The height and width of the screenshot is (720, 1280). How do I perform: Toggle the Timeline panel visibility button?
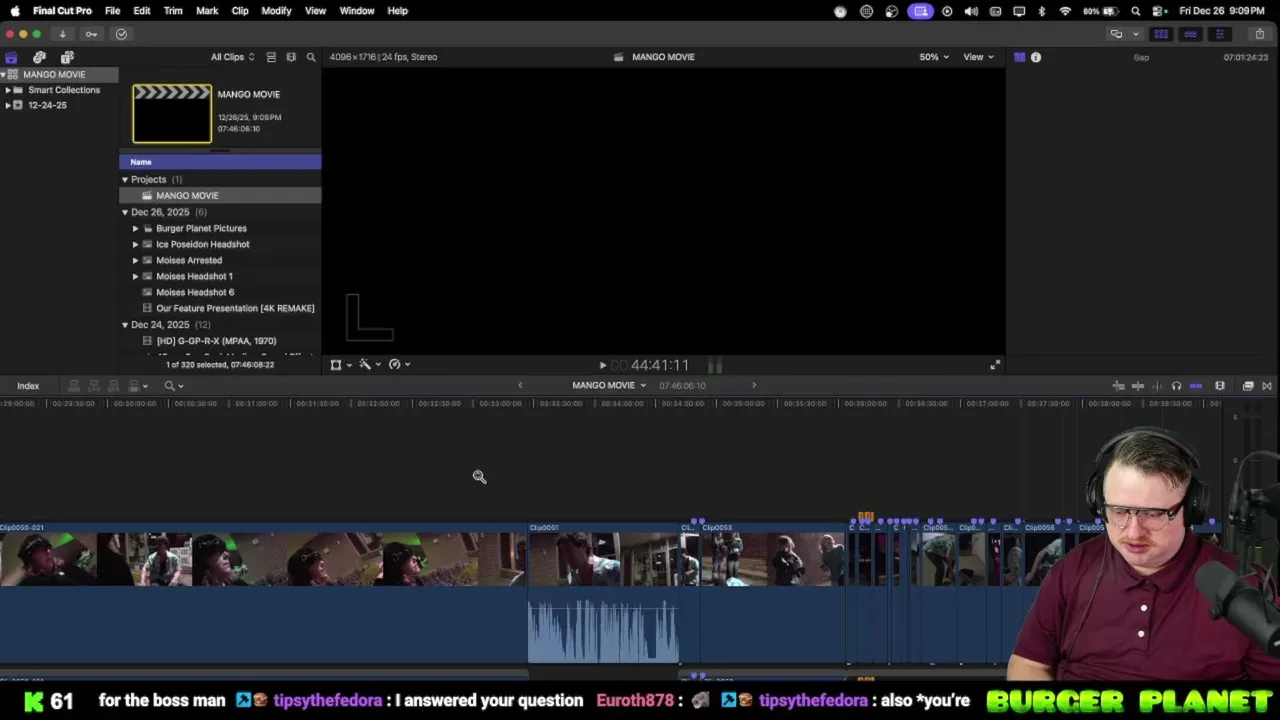pos(1190,34)
